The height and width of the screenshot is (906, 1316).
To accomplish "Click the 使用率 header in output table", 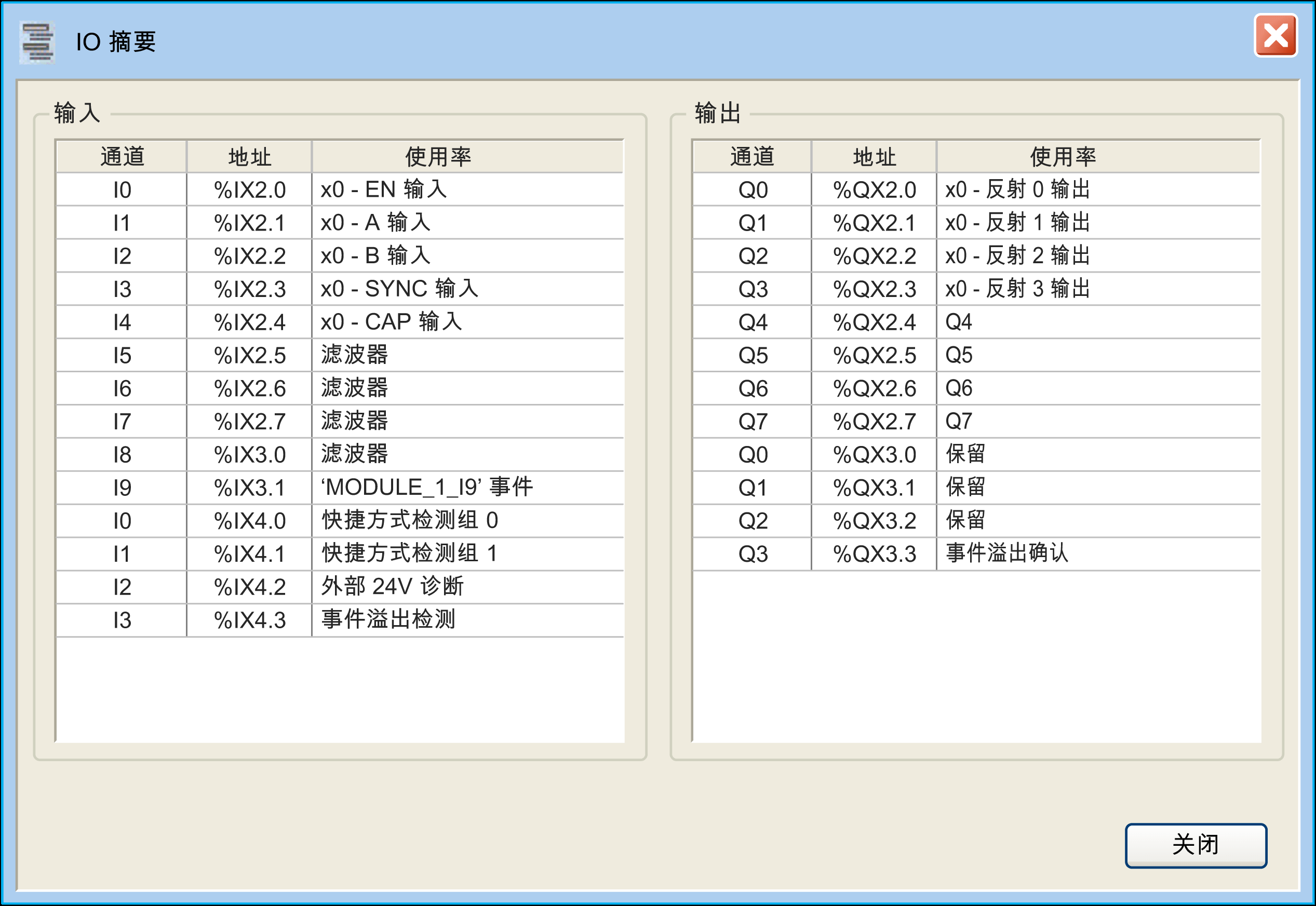I will [1062, 157].
